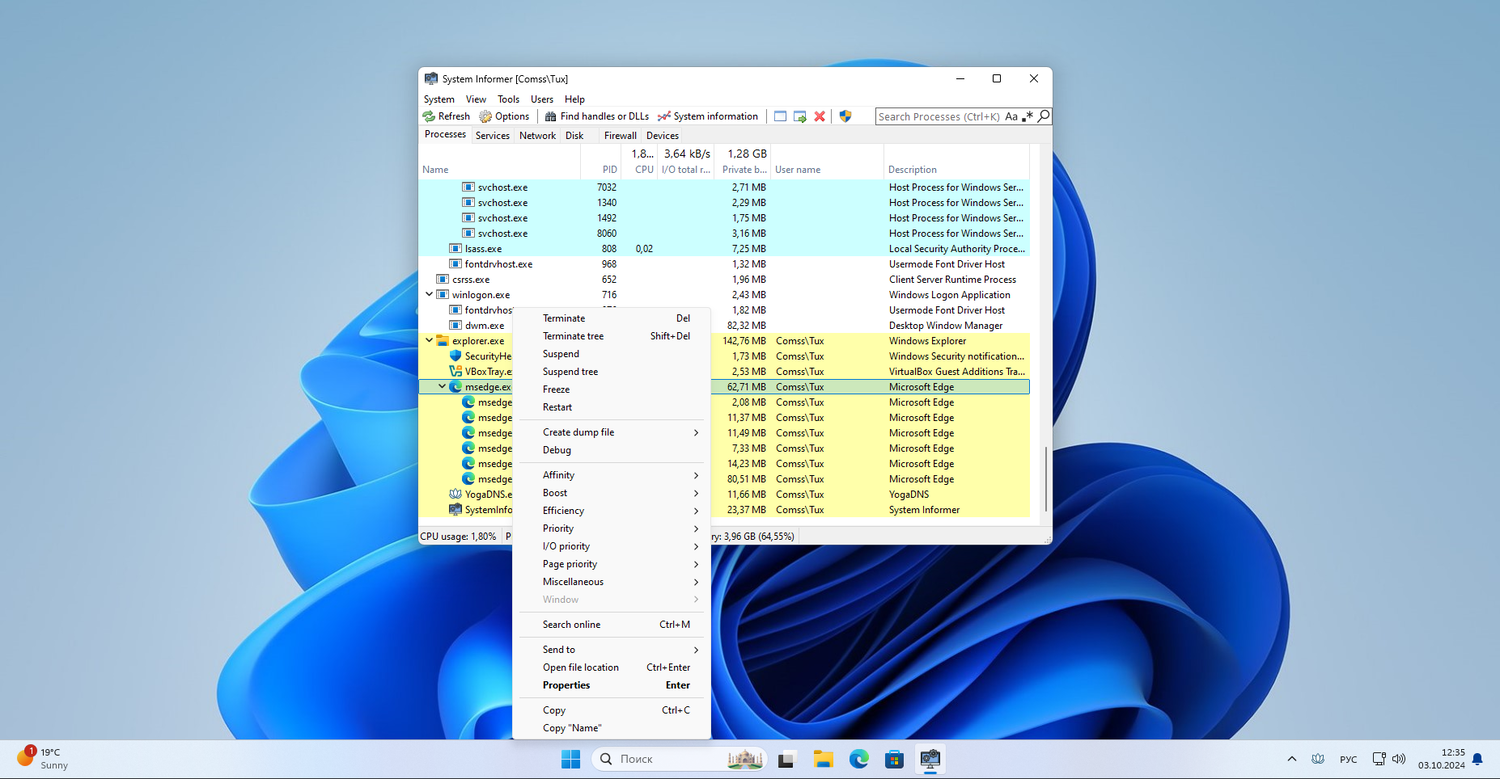
Task: Sort by the User name column header
Action: click(x=828, y=160)
